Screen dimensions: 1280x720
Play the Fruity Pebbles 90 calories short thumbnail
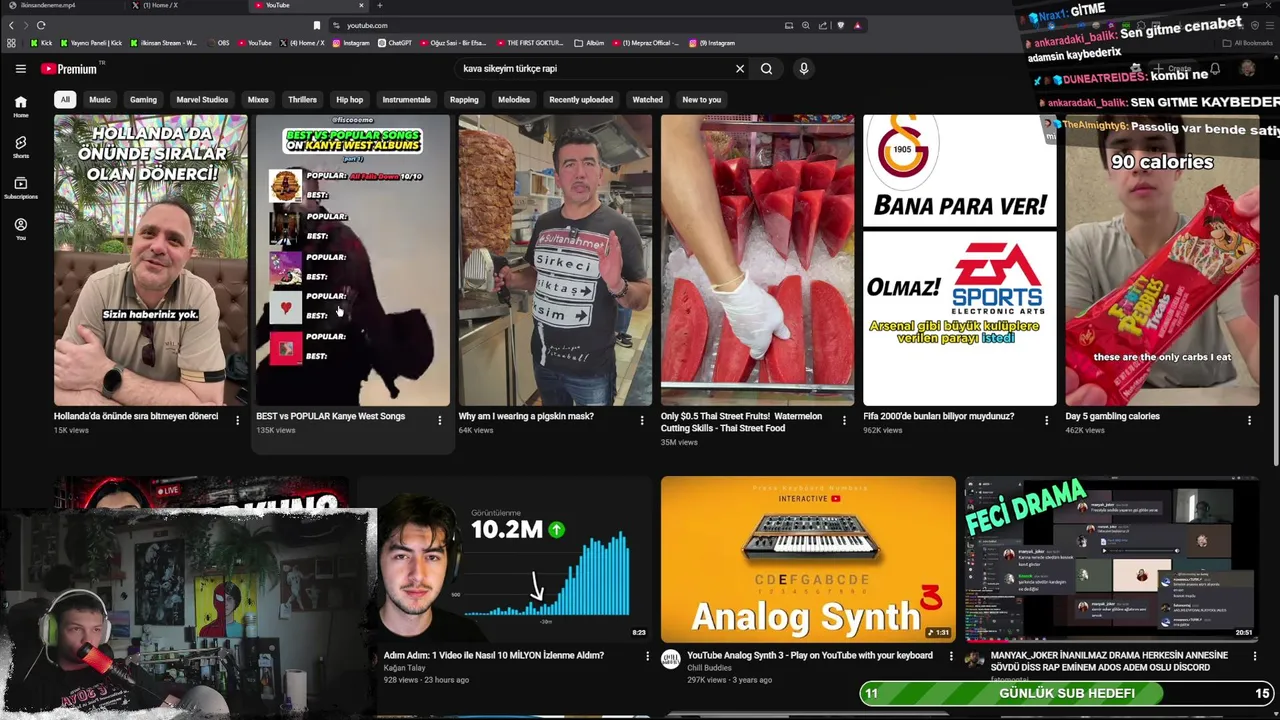tap(1162, 260)
